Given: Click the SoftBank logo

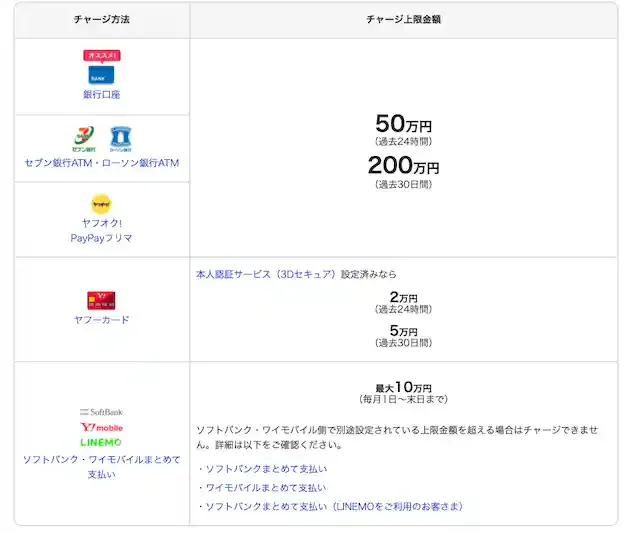Looking at the screenshot, I should click(101, 412).
